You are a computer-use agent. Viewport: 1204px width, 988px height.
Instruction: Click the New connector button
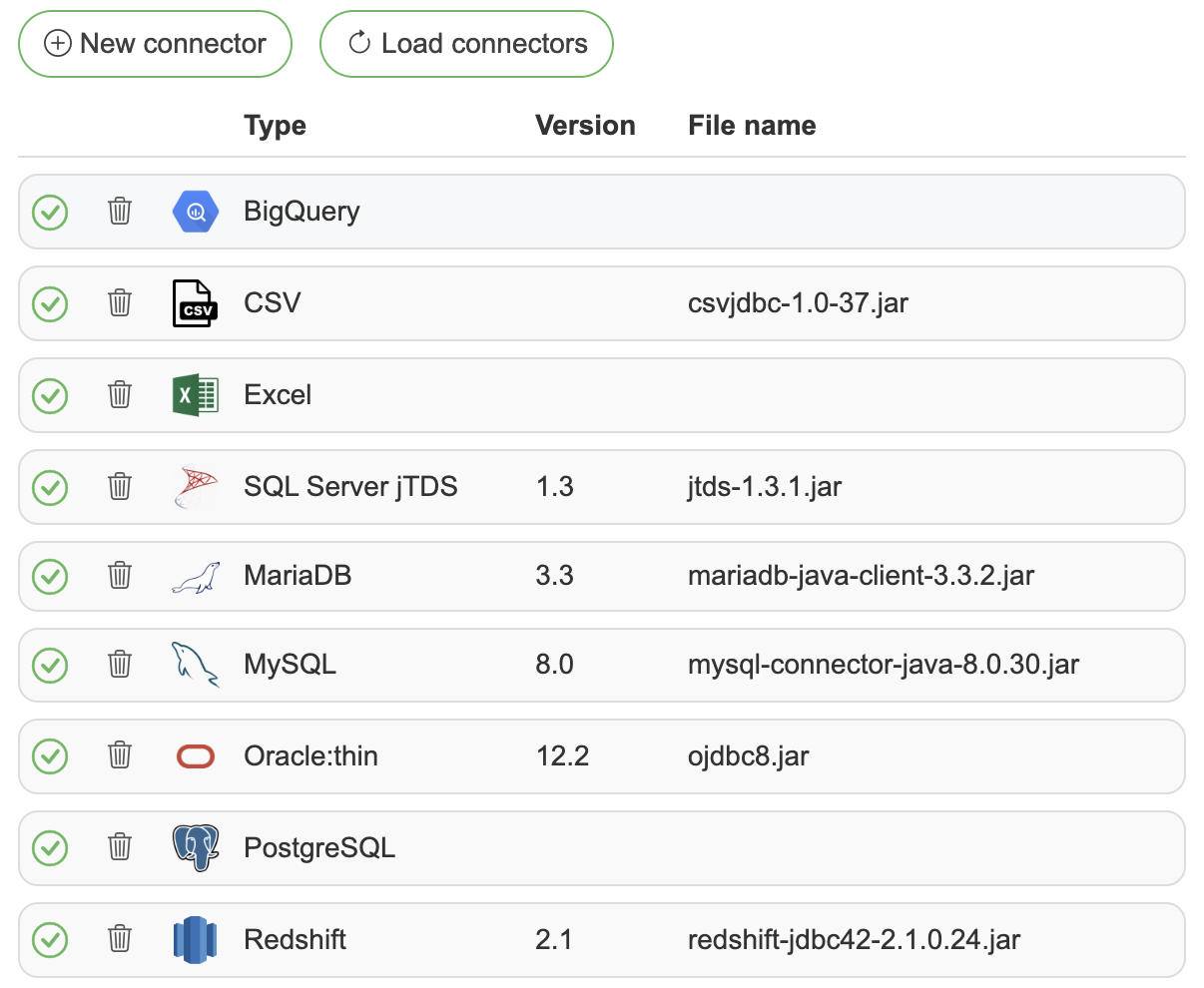tap(156, 44)
